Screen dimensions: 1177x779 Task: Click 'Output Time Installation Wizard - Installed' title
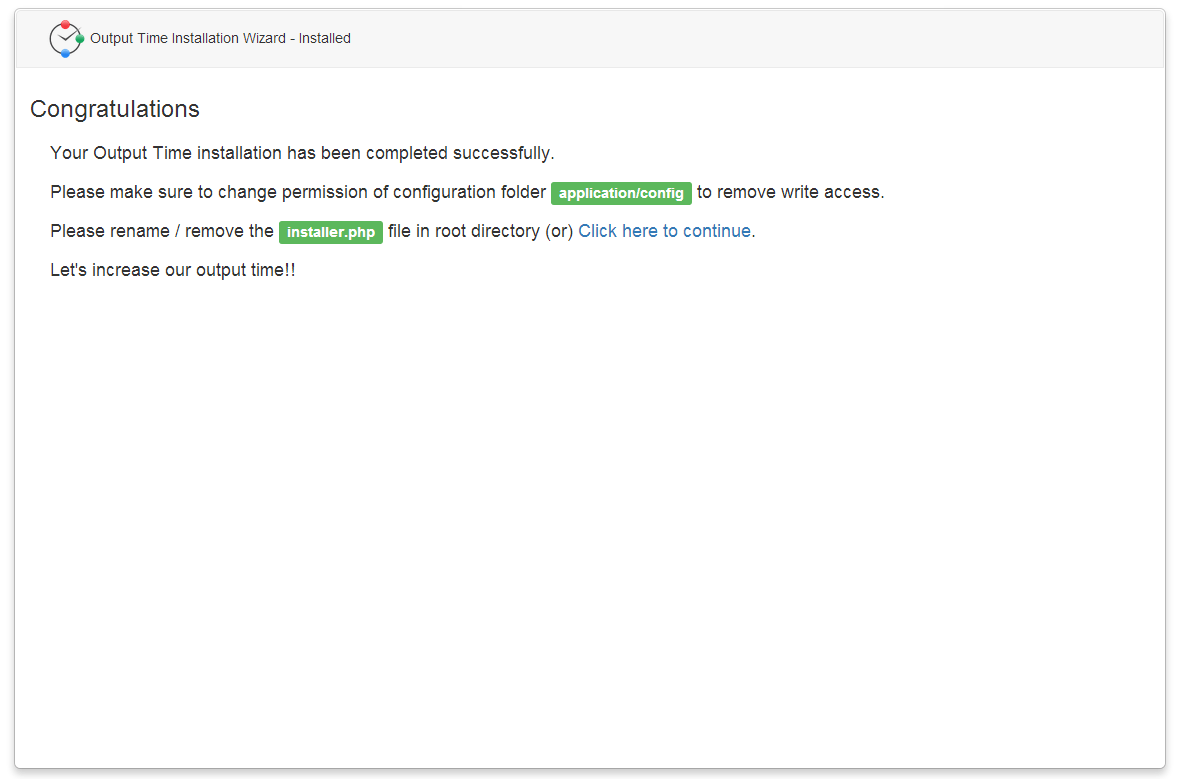(221, 38)
